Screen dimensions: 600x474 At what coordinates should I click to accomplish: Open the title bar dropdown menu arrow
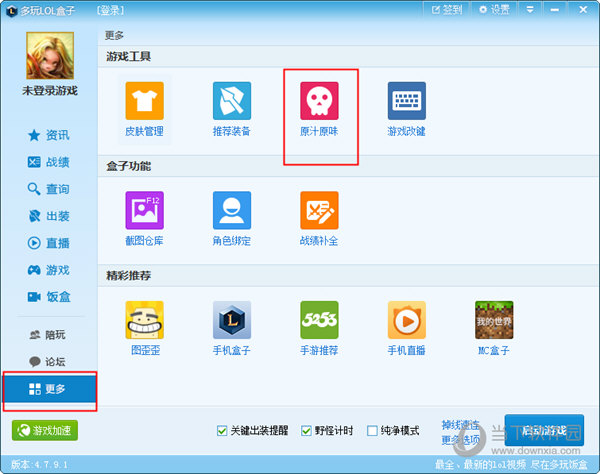click(x=530, y=10)
